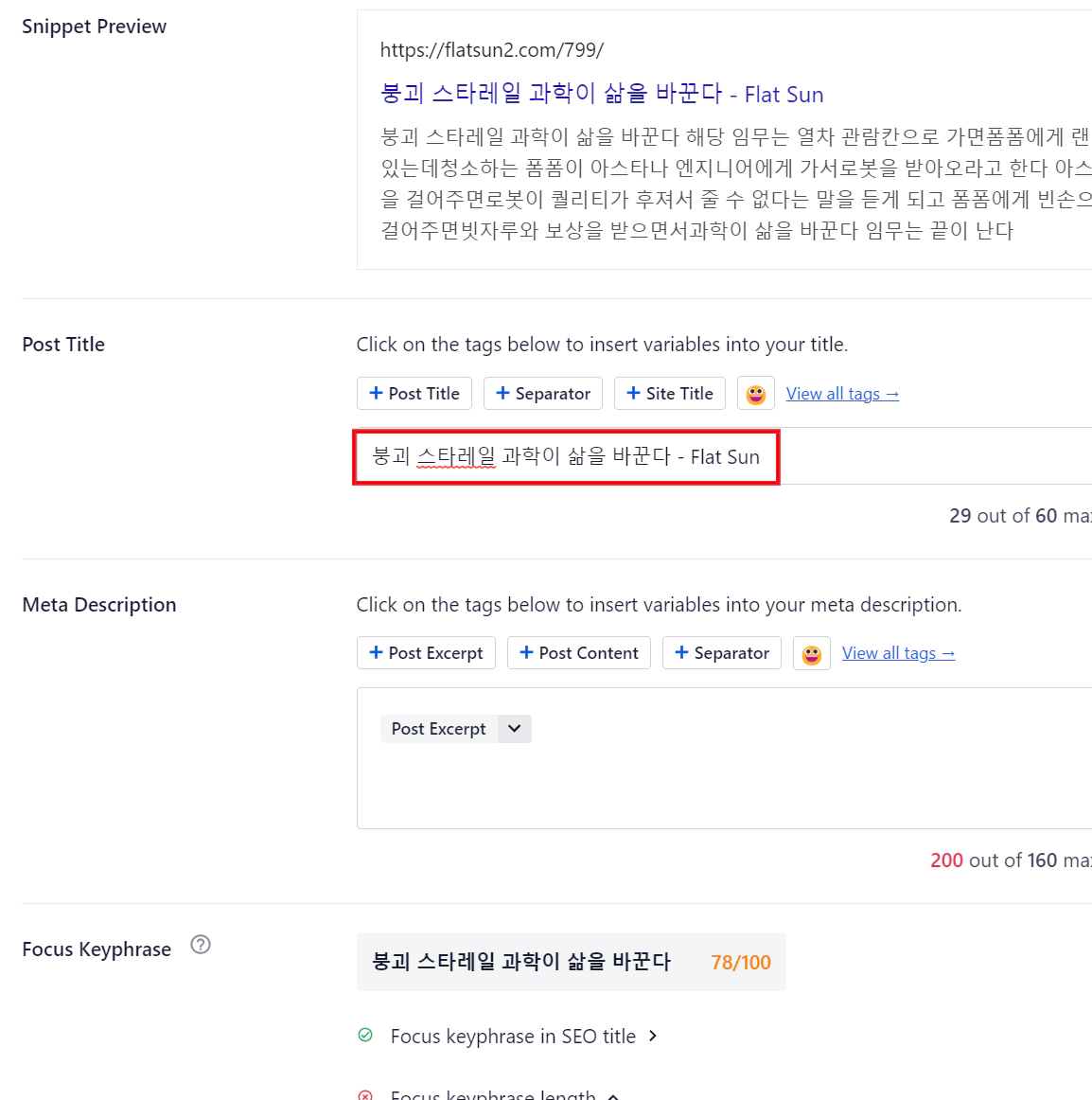This screenshot has width=1092, height=1100.
Task: Click the emoji picker in Meta Description
Action: [x=812, y=653]
